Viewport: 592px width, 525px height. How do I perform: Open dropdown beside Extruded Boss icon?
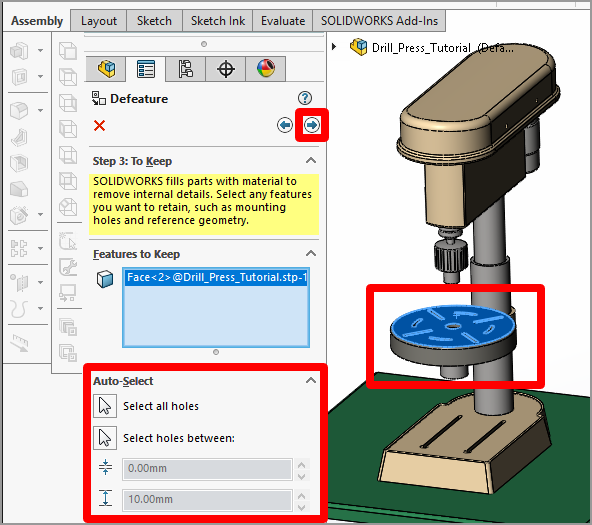40,50
